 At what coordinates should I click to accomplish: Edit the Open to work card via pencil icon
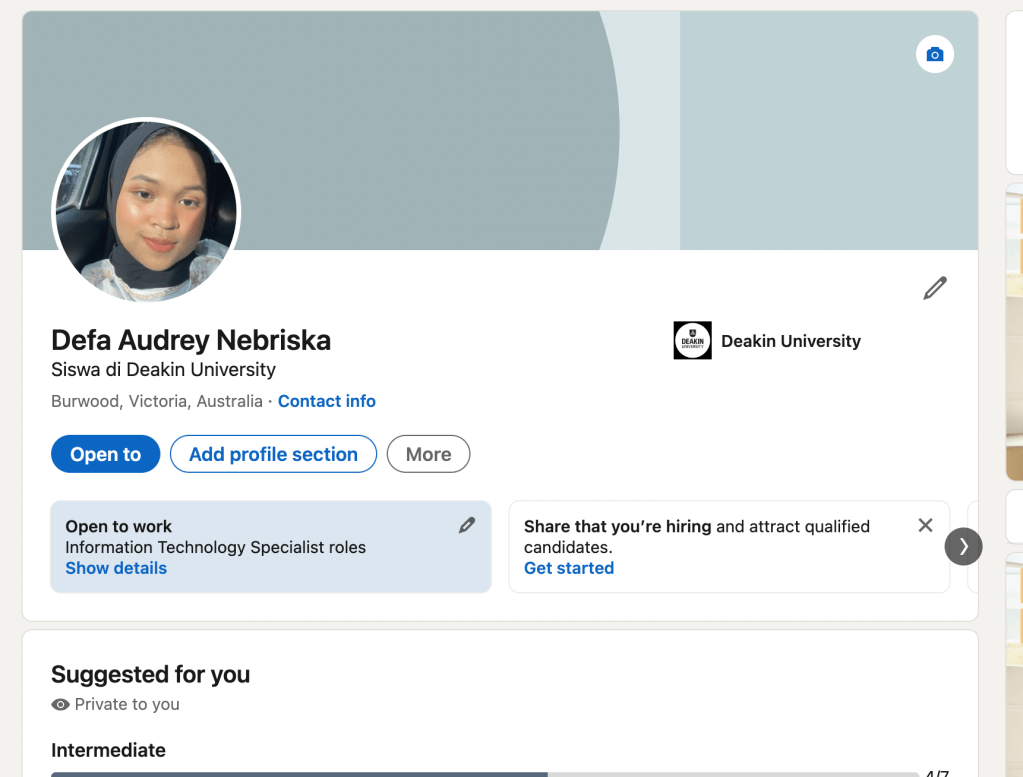click(467, 525)
